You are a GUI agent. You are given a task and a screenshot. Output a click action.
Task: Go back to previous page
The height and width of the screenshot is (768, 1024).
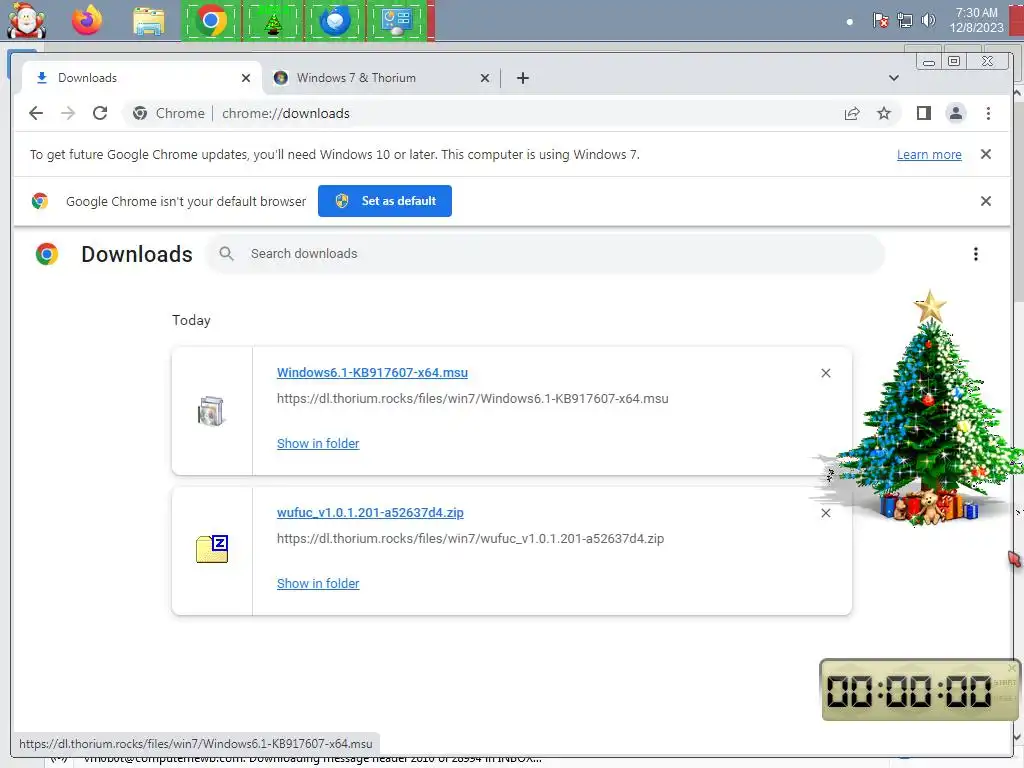36,113
